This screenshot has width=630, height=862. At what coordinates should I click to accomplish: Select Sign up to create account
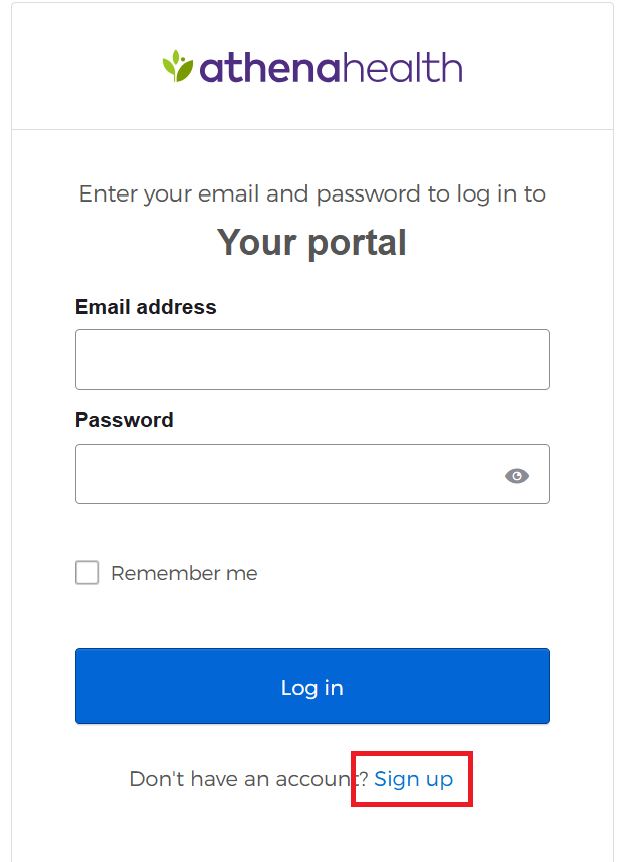[413, 779]
